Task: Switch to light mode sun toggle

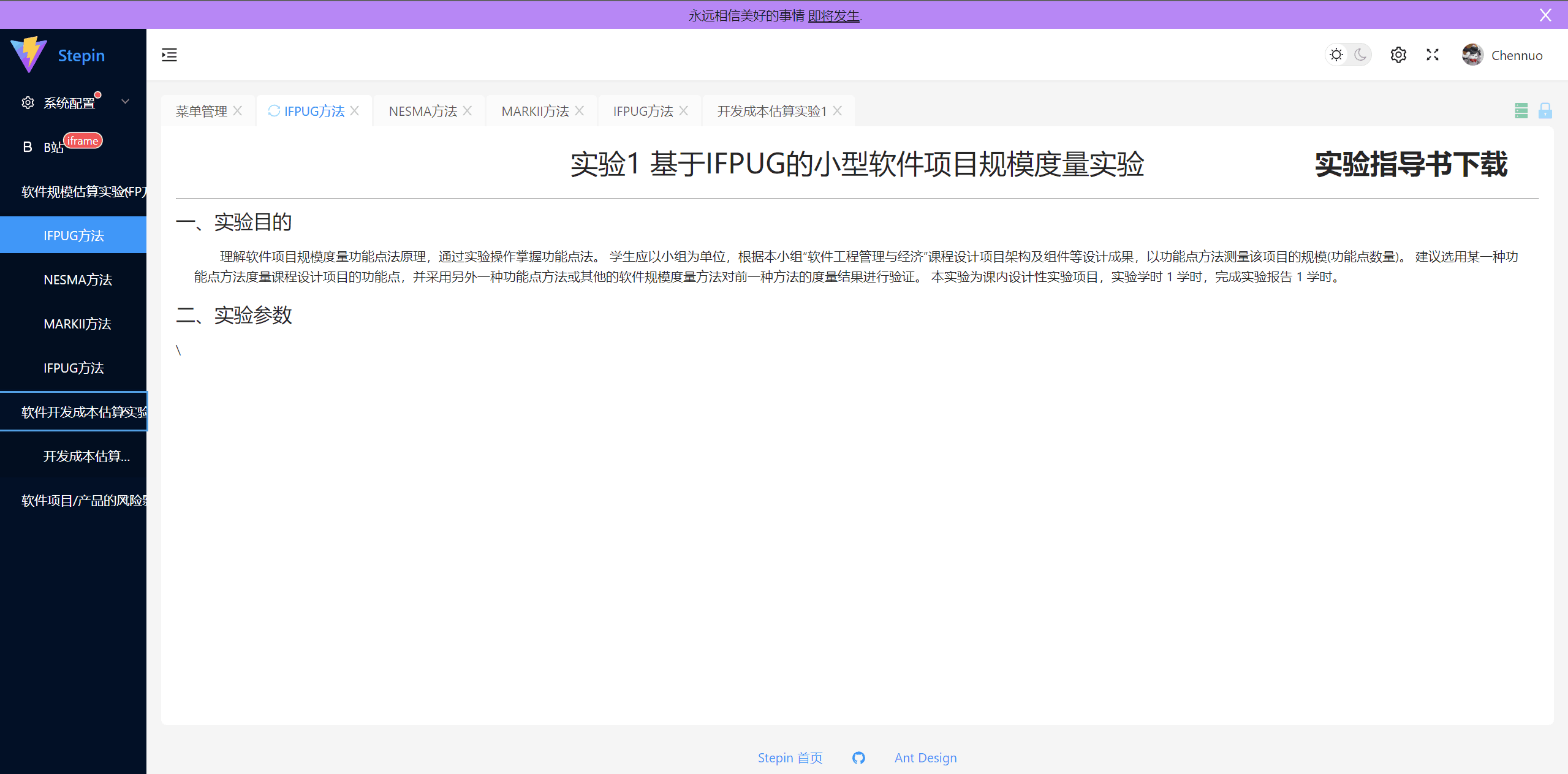Action: pyautogui.click(x=1336, y=55)
